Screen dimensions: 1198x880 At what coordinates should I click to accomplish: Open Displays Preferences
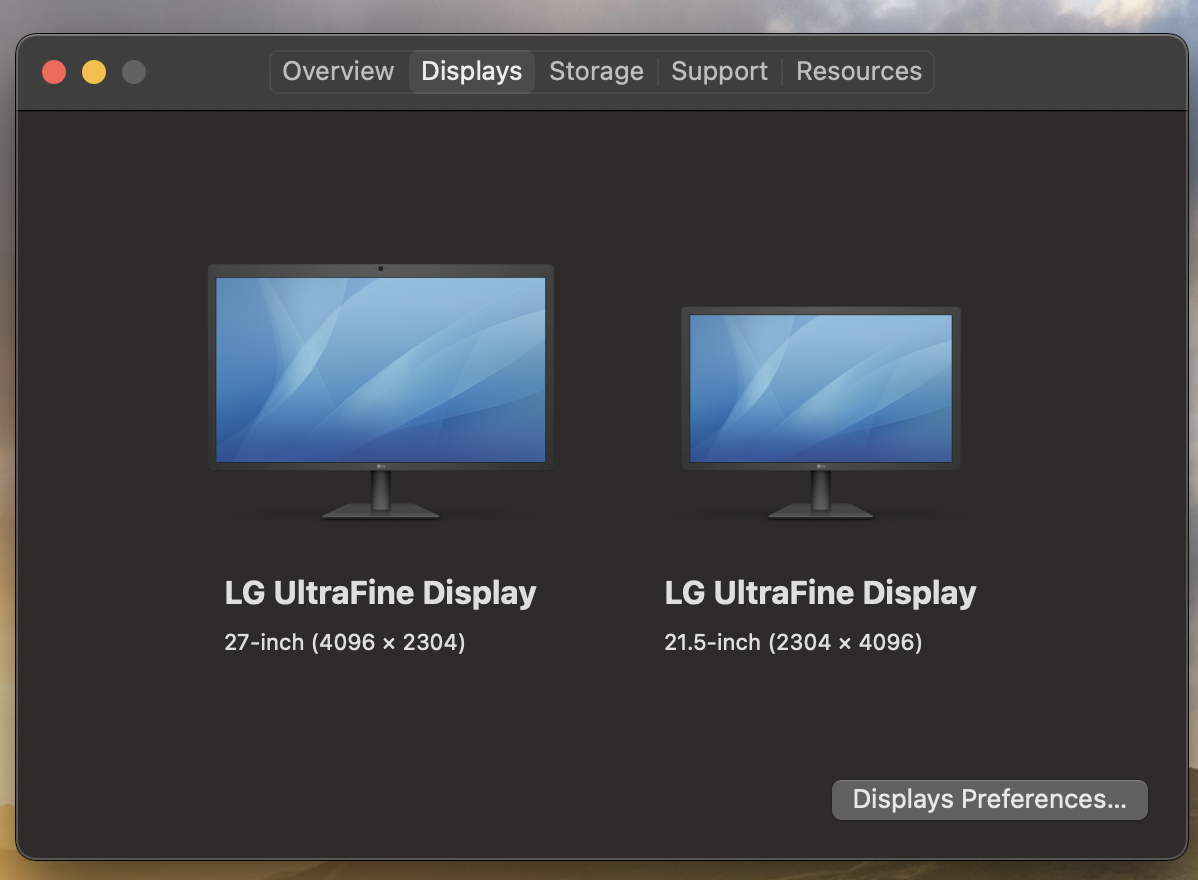[x=989, y=800]
